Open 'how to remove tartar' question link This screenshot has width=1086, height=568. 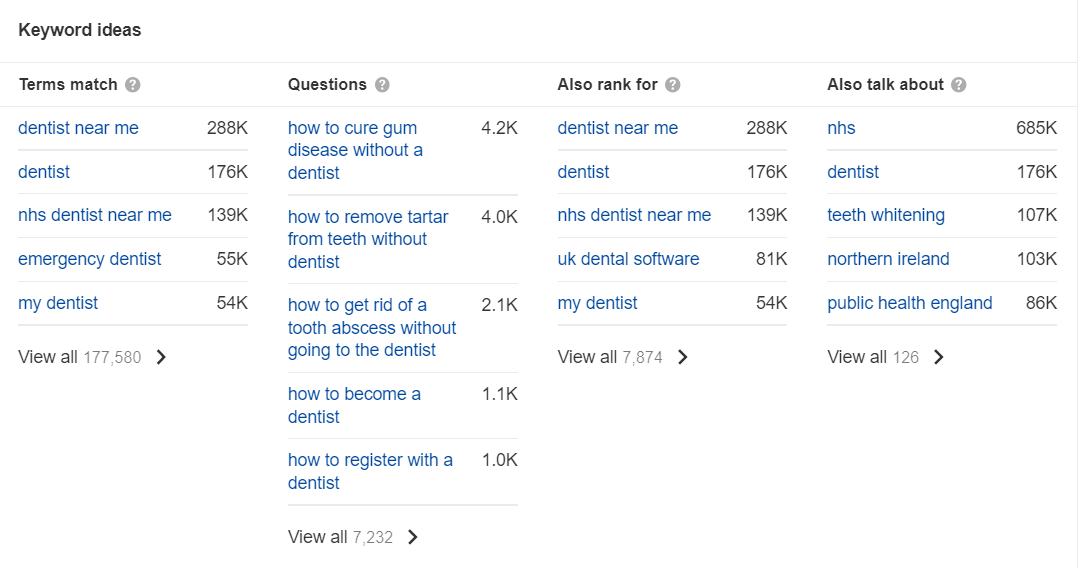[x=368, y=239]
